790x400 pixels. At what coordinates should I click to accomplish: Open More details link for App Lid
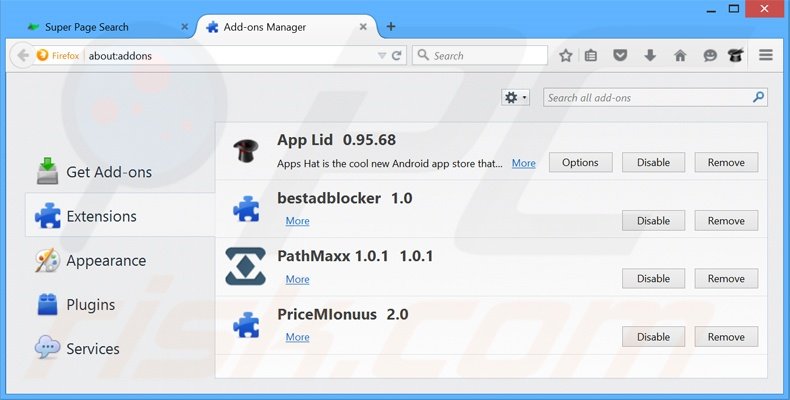(523, 163)
